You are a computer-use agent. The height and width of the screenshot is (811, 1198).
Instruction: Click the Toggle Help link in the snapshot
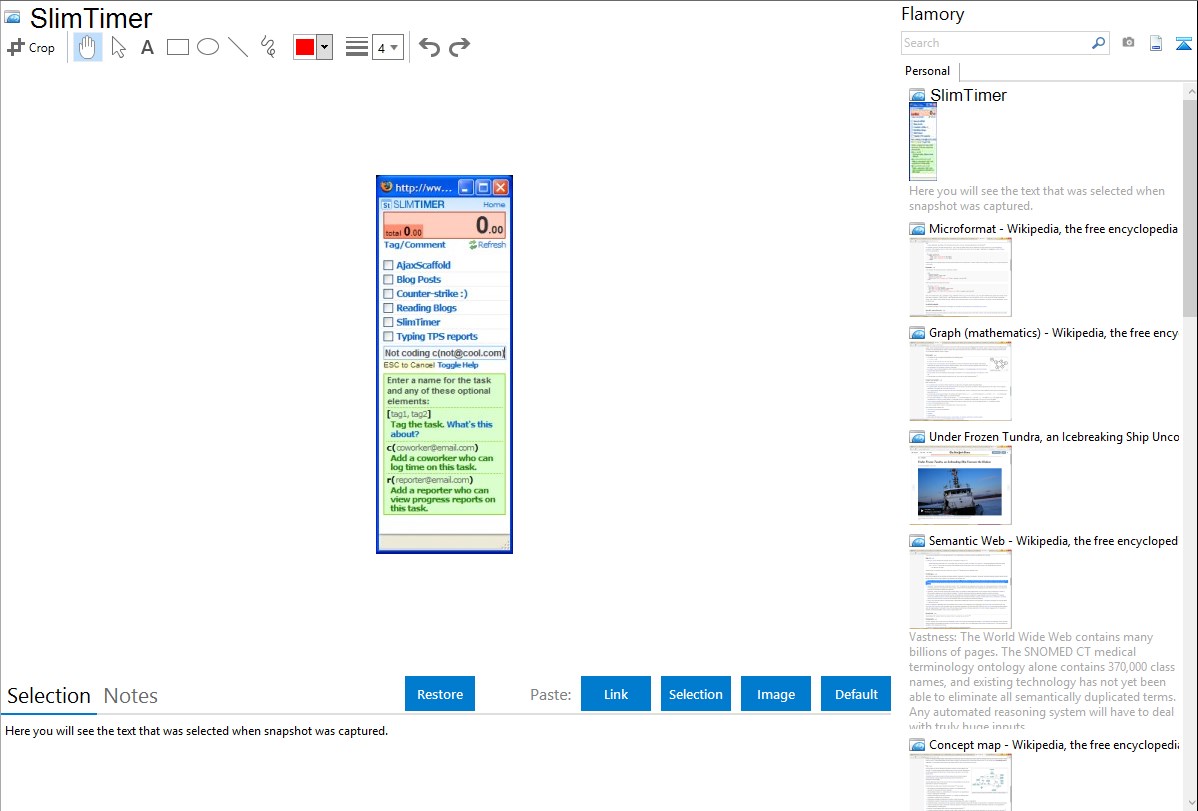pos(458,365)
